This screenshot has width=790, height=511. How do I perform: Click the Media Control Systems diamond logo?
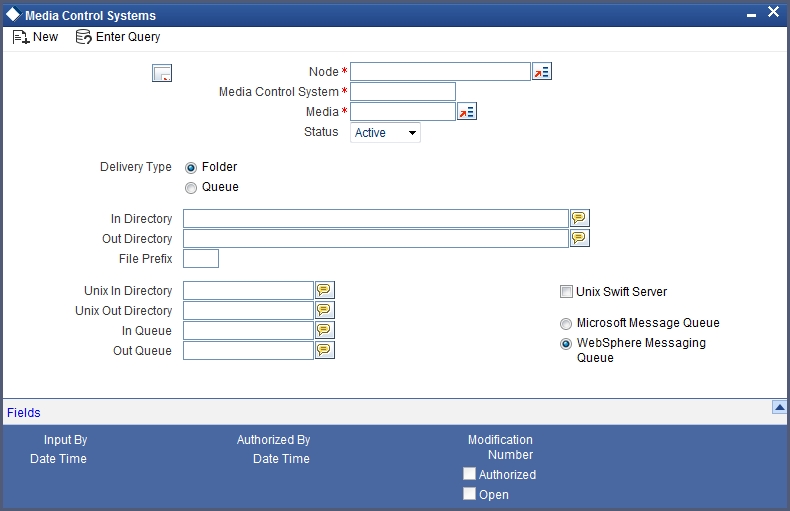point(13,14)
